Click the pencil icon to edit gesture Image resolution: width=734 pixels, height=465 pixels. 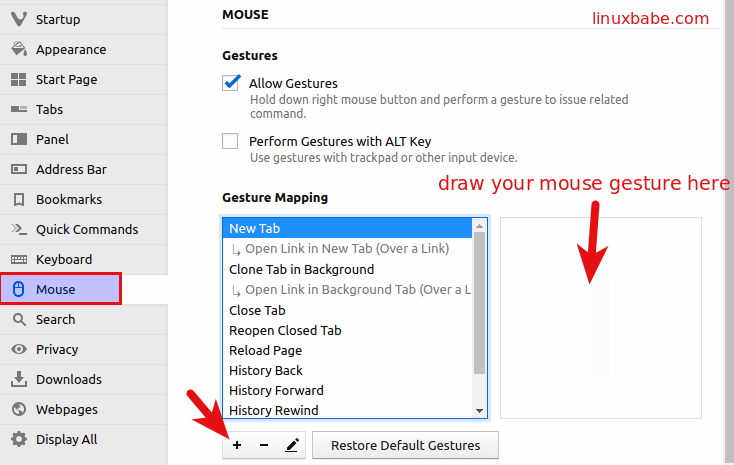click(291, 445)
